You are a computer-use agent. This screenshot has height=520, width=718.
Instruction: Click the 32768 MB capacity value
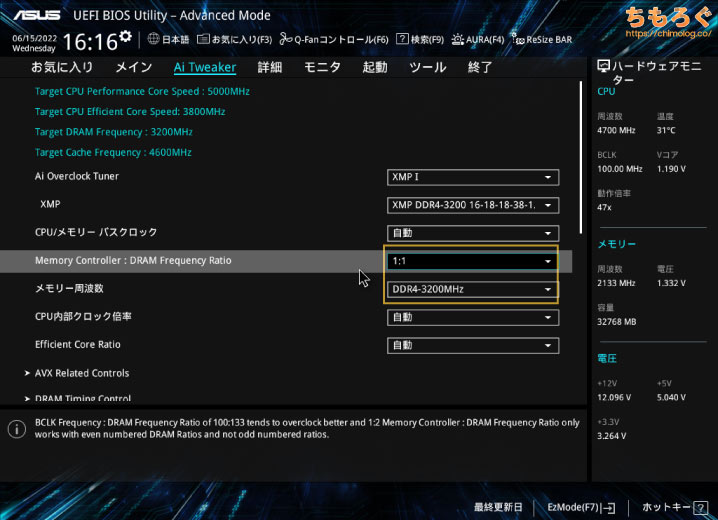coord(616,322)
